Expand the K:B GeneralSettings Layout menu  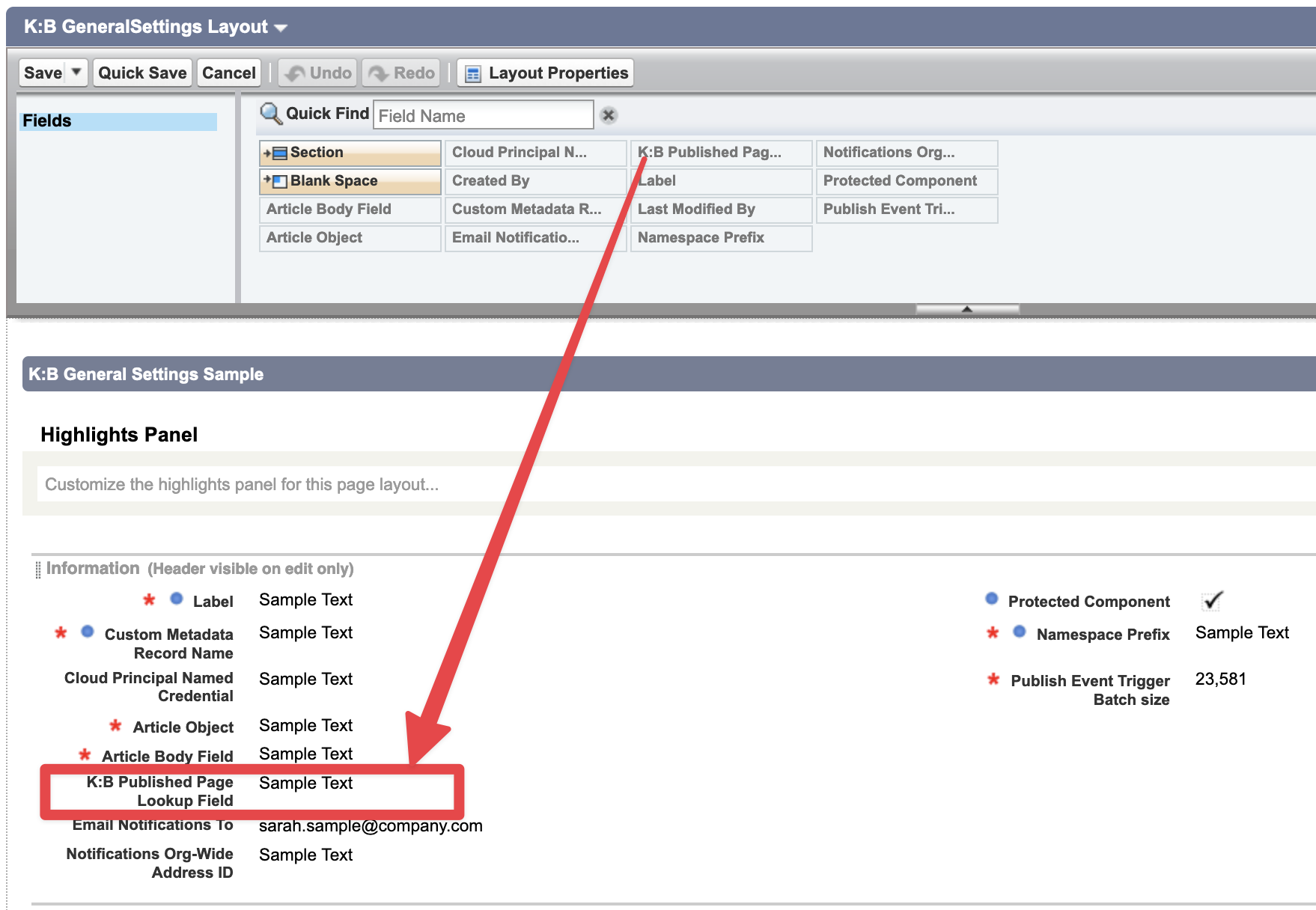pos(281,28)
